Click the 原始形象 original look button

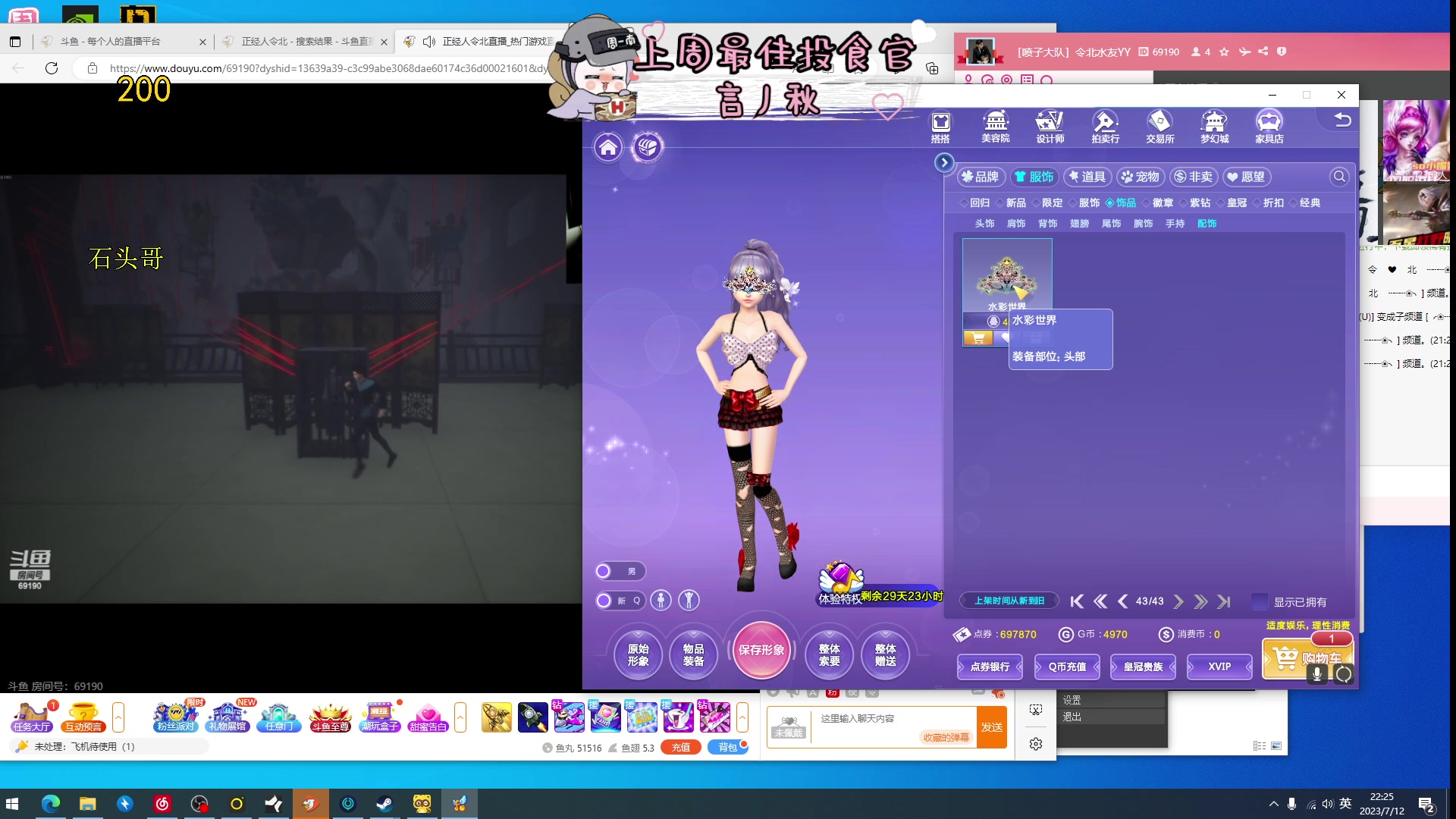(x=638, y=654)
